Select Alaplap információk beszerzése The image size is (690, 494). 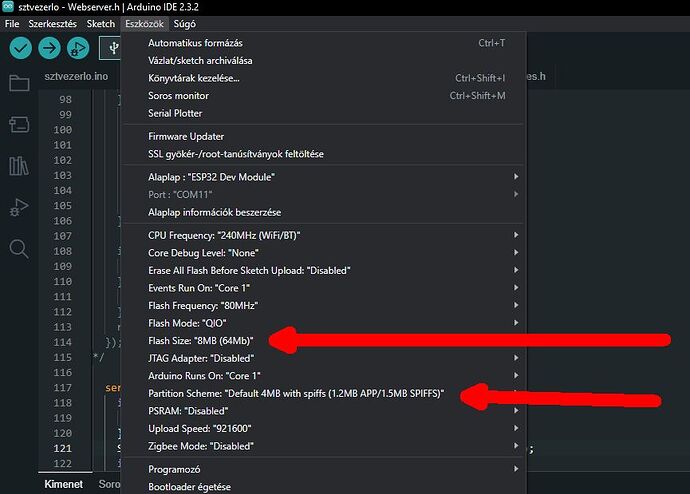(323, 212)
